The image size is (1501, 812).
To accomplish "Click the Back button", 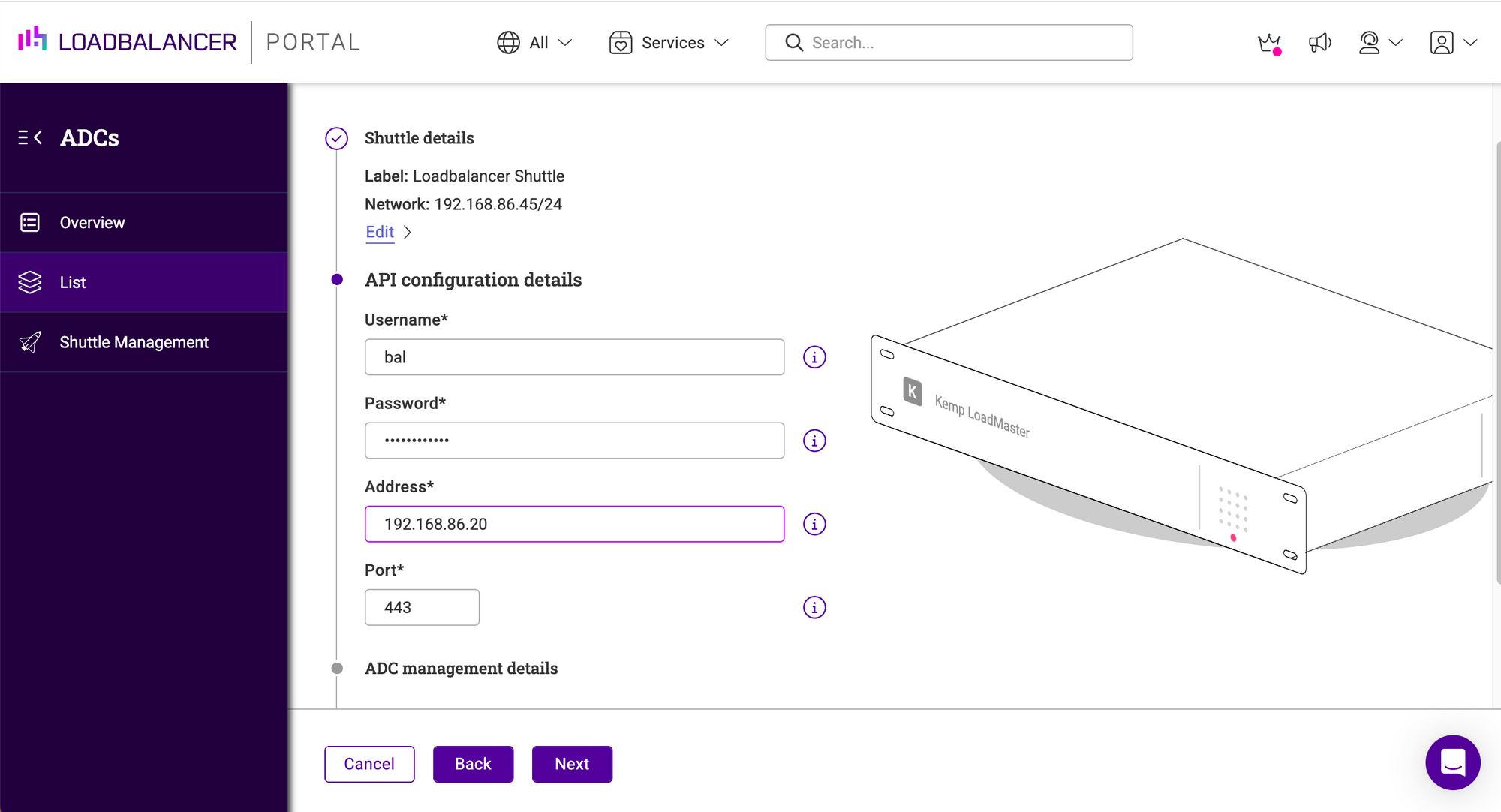I will pos(472,763).
